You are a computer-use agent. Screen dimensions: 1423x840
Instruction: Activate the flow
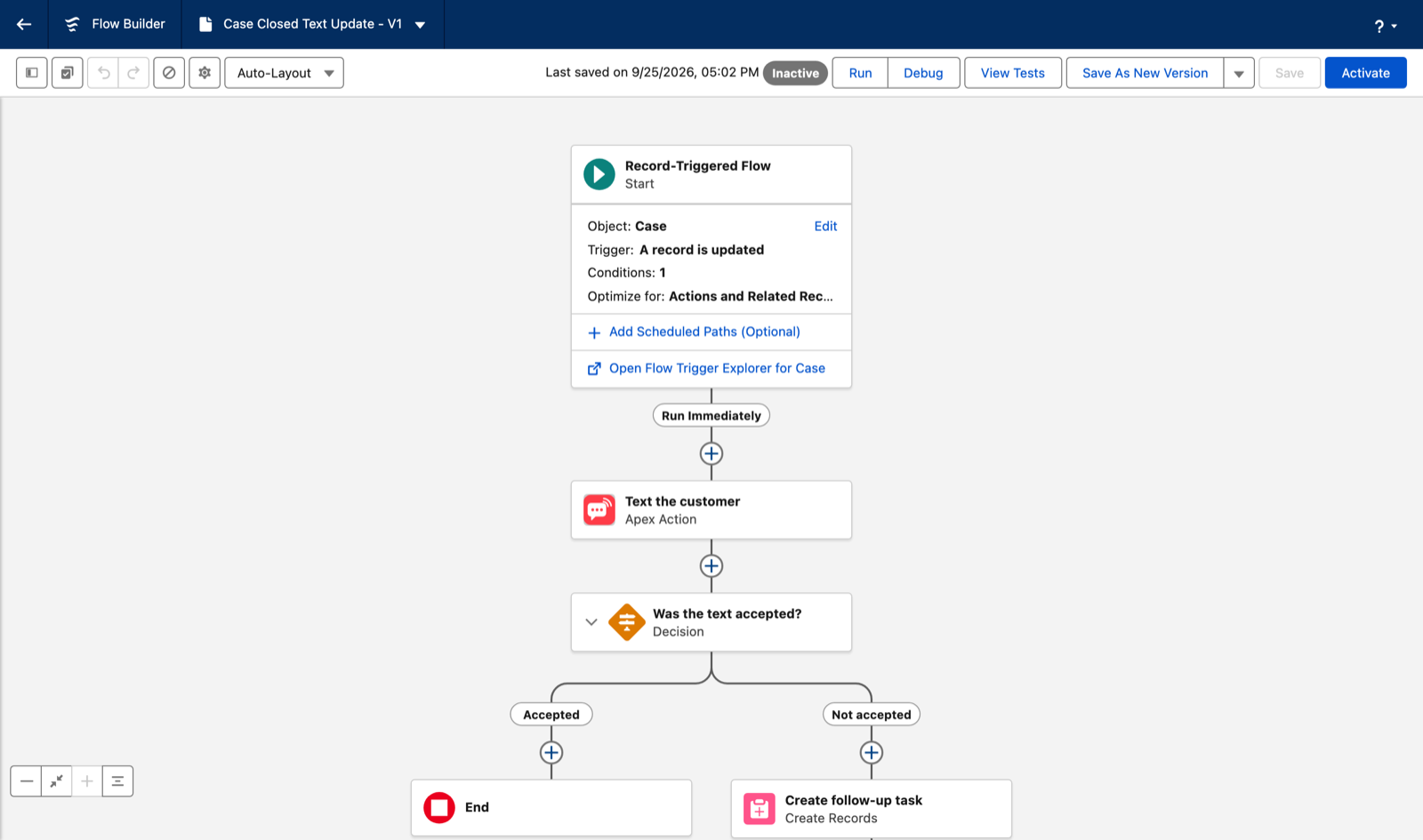tap(1366, 73)
